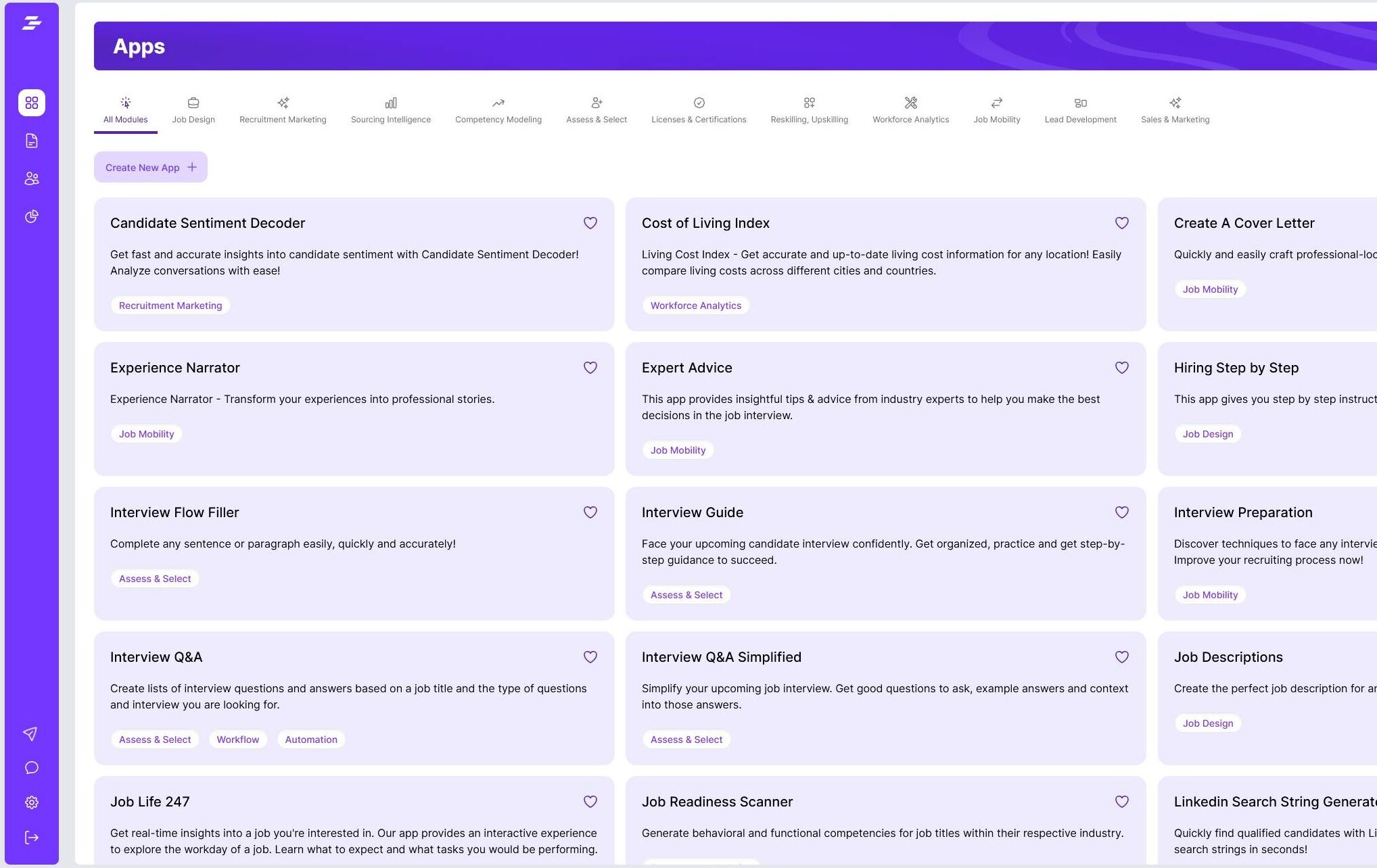Favorite the Candidate Sentiment Decoder app

coord(590,223)
